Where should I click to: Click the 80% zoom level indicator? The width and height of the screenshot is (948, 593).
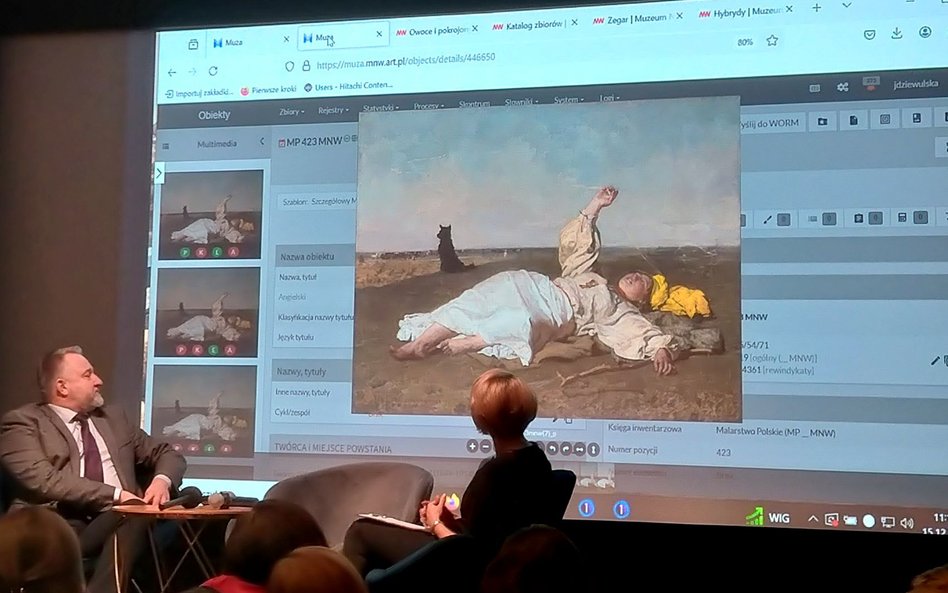[x=745, y=42]
